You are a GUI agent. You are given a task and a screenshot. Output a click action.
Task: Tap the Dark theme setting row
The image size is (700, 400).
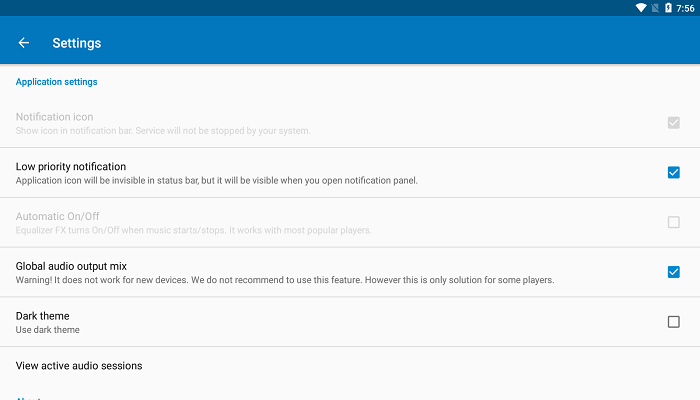(x=300, y=322)
